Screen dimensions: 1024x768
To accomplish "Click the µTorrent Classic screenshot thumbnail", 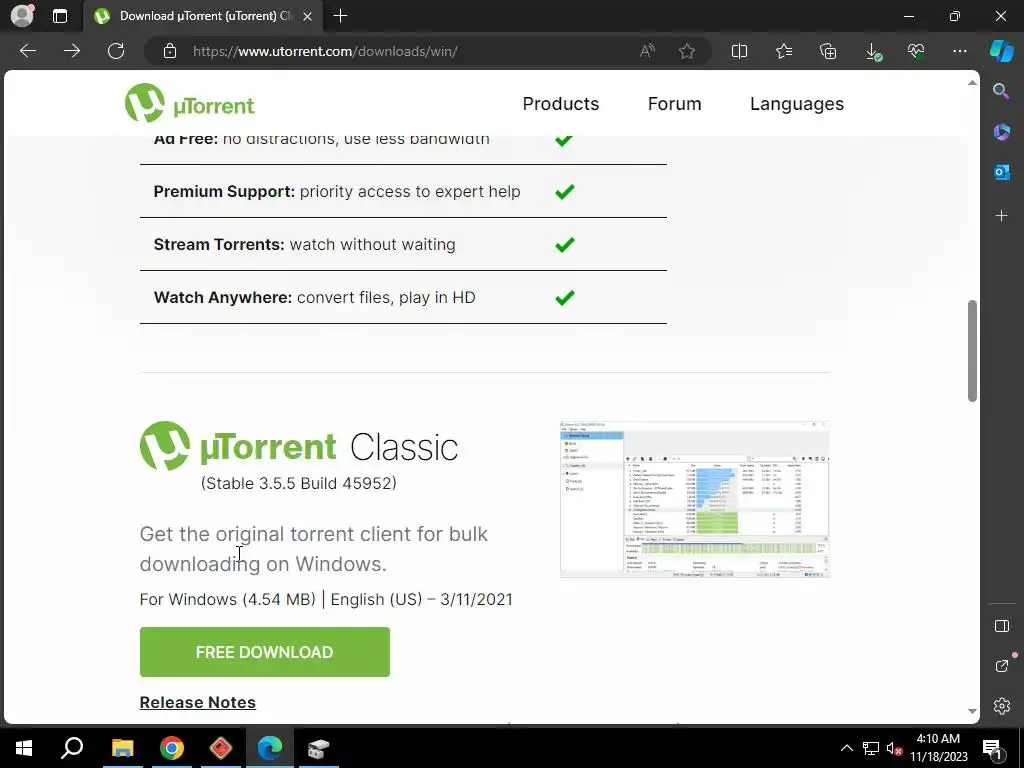I will point(694,500).
